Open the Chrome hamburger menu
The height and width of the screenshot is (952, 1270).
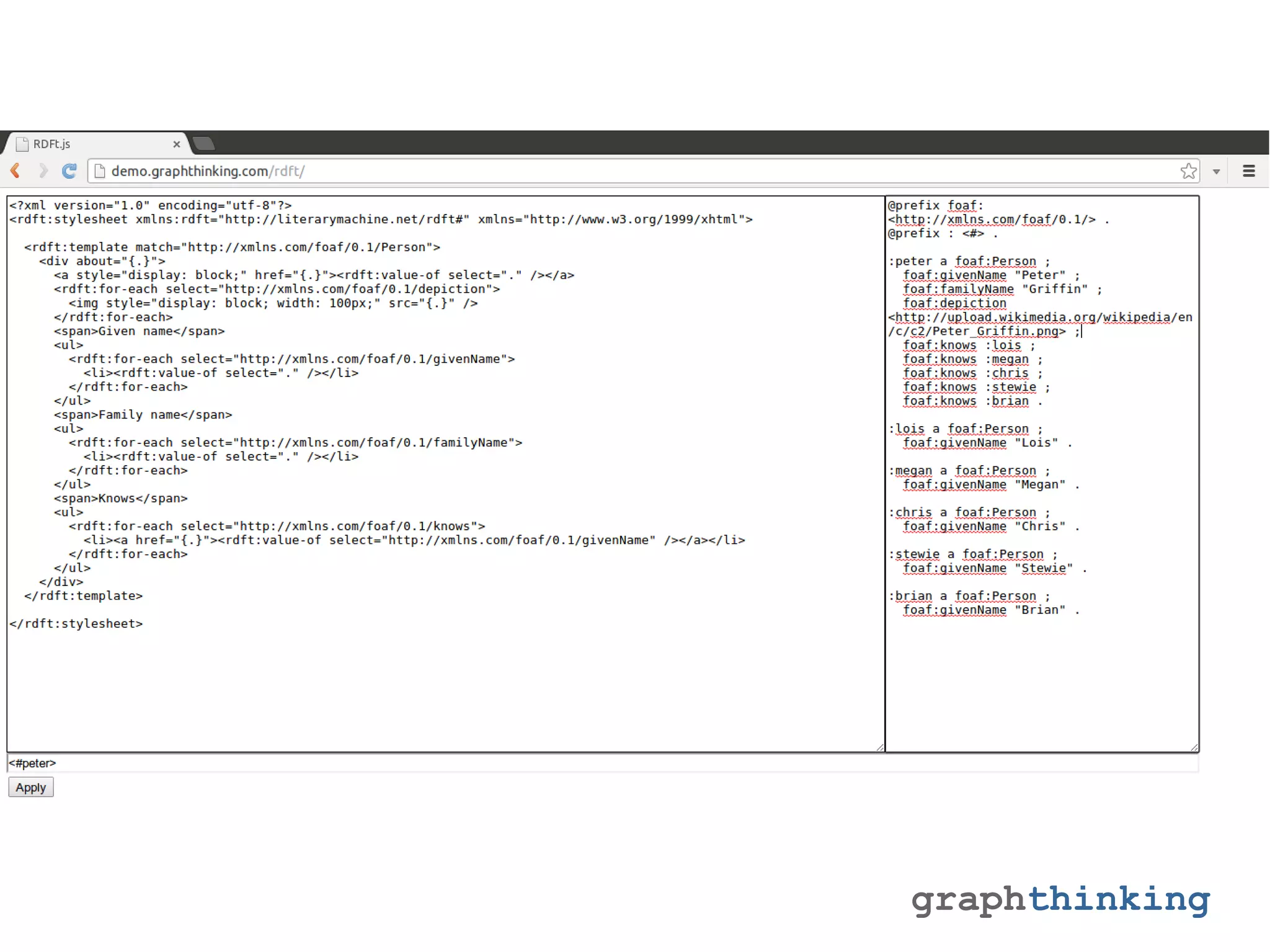(x=1249, y=171)
